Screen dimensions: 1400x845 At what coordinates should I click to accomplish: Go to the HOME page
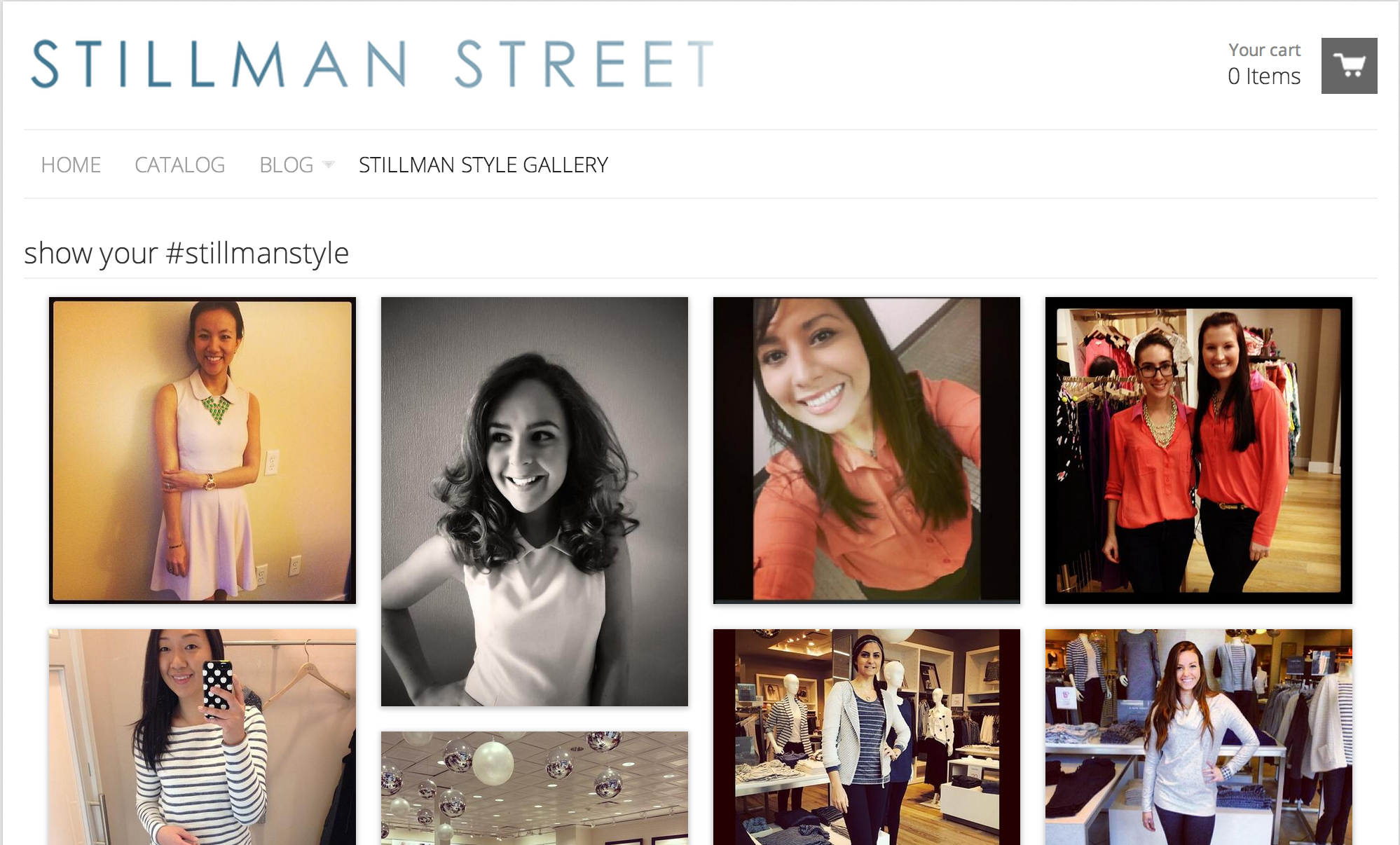(71, 165)
